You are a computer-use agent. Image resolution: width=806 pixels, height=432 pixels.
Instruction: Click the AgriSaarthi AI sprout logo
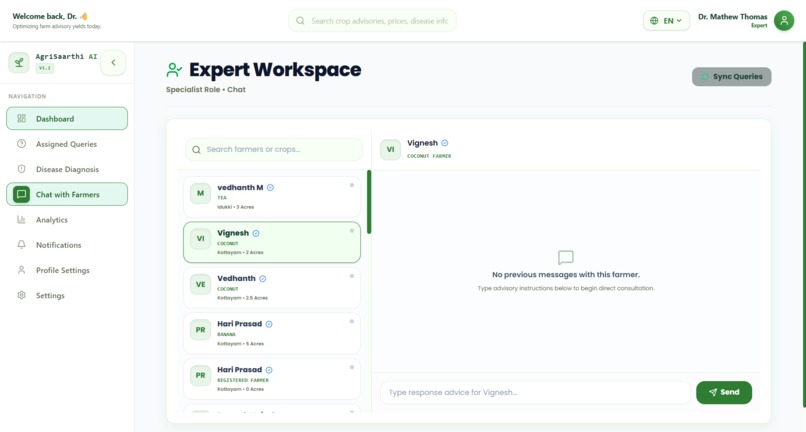(19, 63)
